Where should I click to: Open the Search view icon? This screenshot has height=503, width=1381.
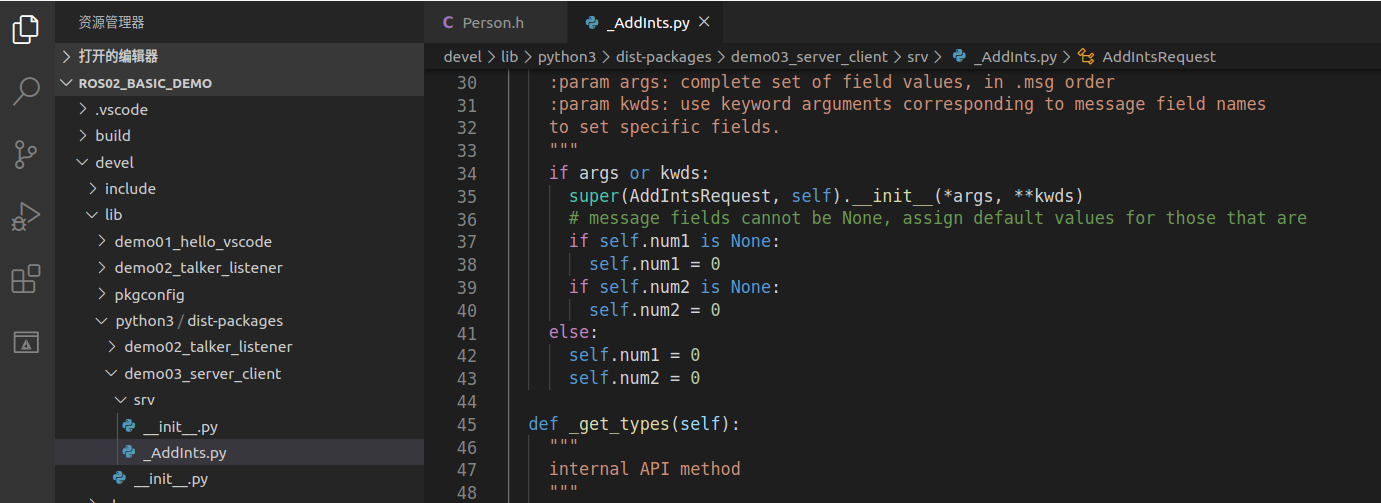(26, 92)
